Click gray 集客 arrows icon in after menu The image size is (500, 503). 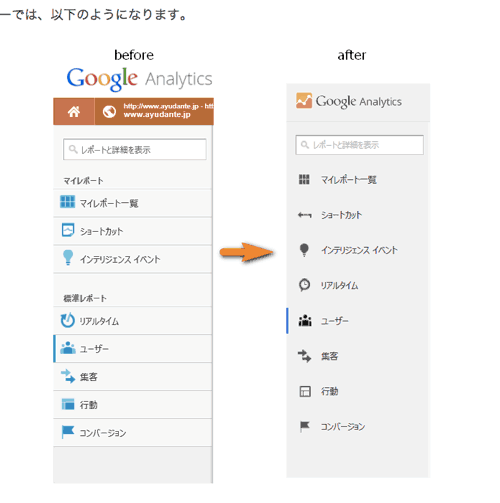(x=304, y=356)
